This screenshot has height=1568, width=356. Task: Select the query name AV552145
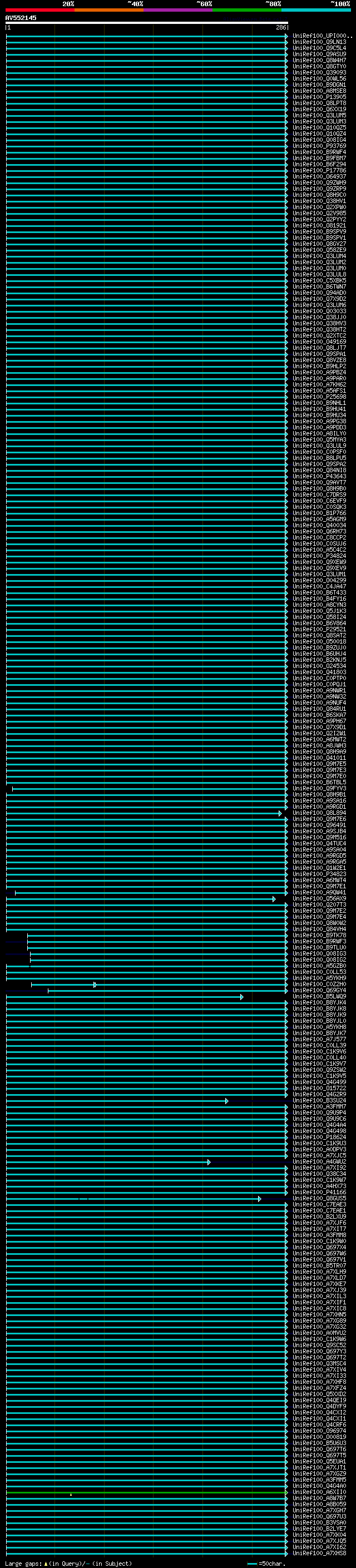coord(21,18)
